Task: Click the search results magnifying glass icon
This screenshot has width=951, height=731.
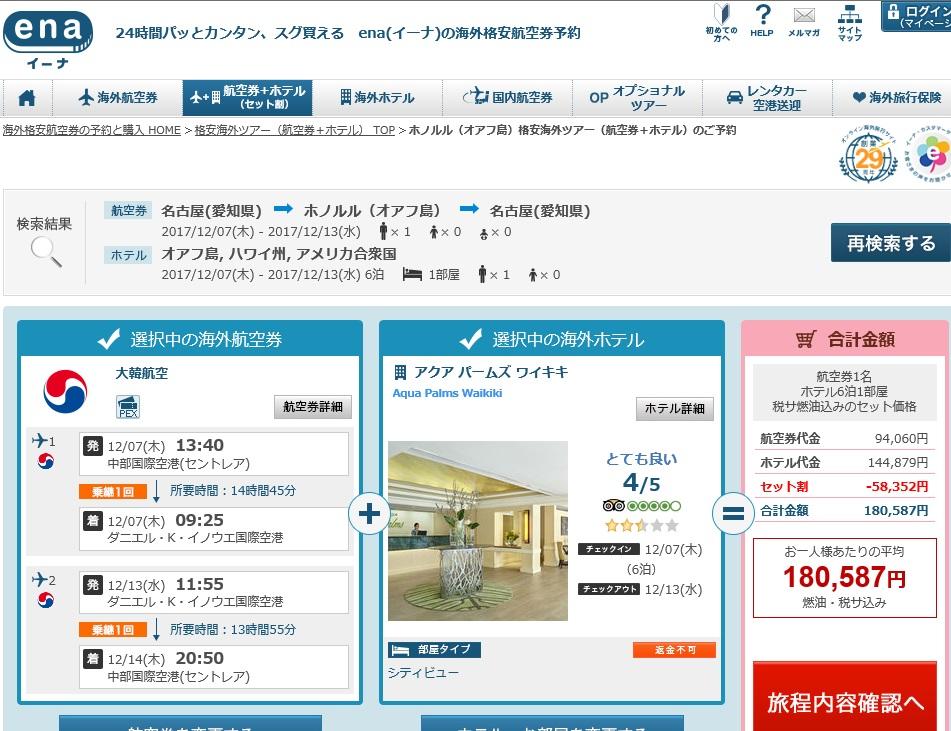Action: [45, 252]
